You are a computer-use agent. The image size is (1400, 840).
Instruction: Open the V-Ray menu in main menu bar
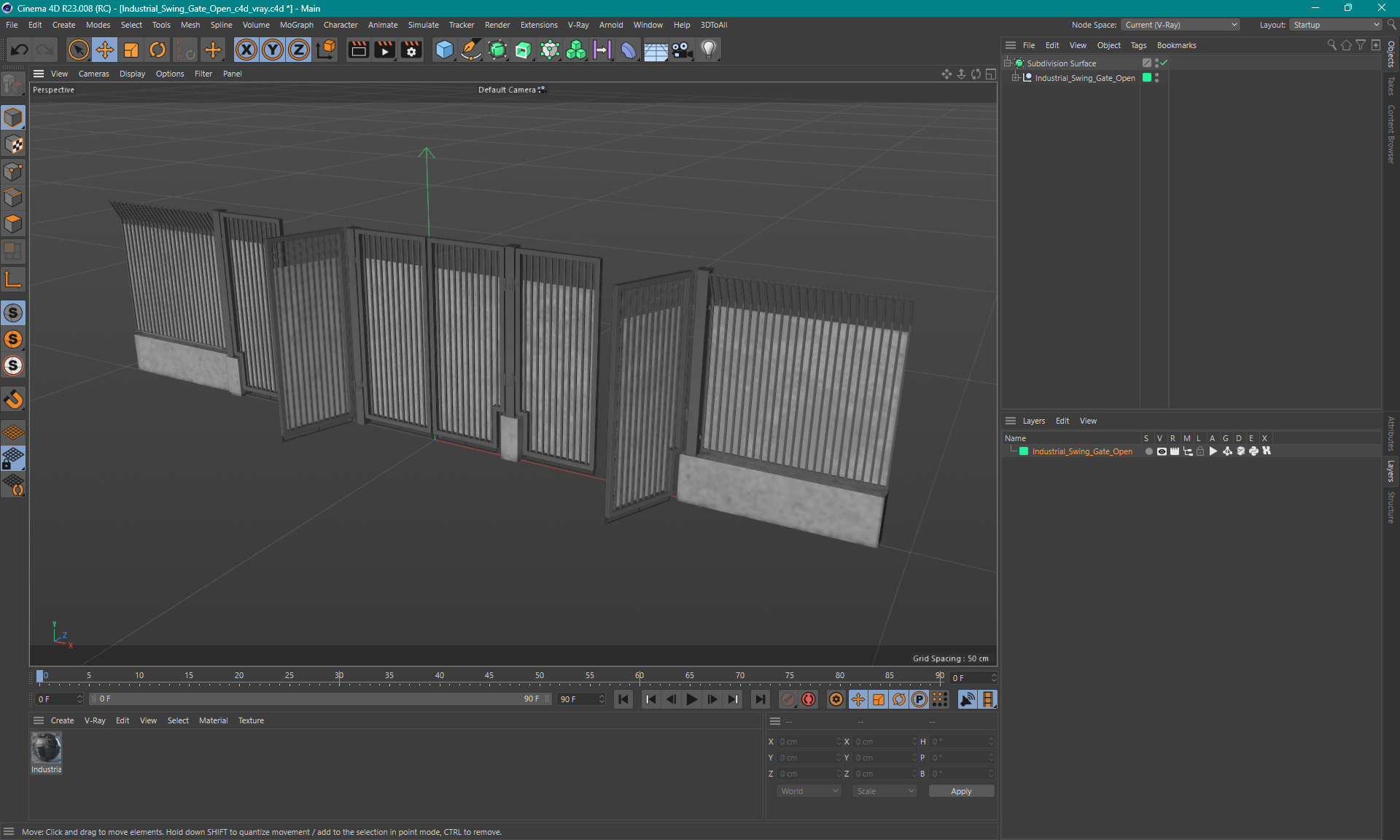coord(578,25)
